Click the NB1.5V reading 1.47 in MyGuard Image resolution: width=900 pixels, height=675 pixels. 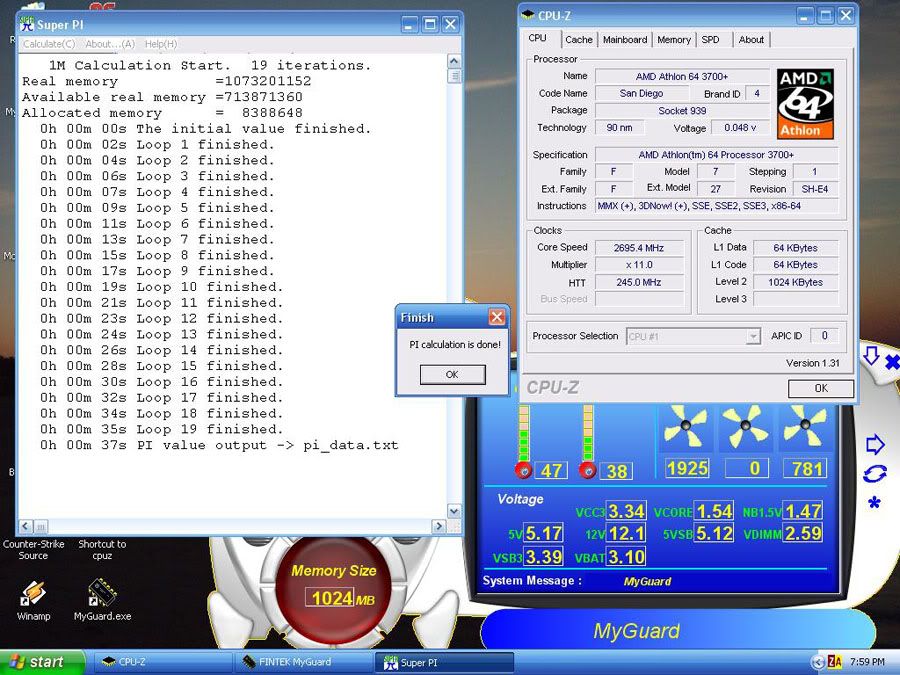[803, 511]
